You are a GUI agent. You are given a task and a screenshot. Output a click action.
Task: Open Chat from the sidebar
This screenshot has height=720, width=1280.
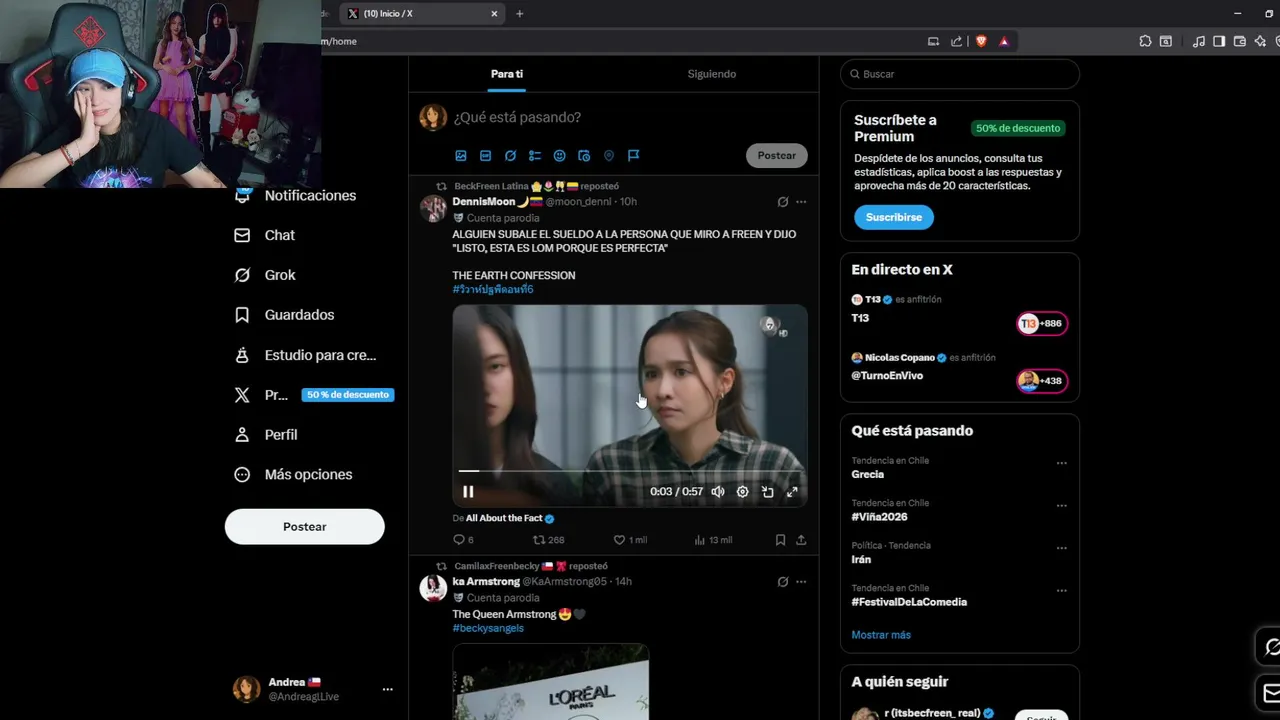point(265,235)
